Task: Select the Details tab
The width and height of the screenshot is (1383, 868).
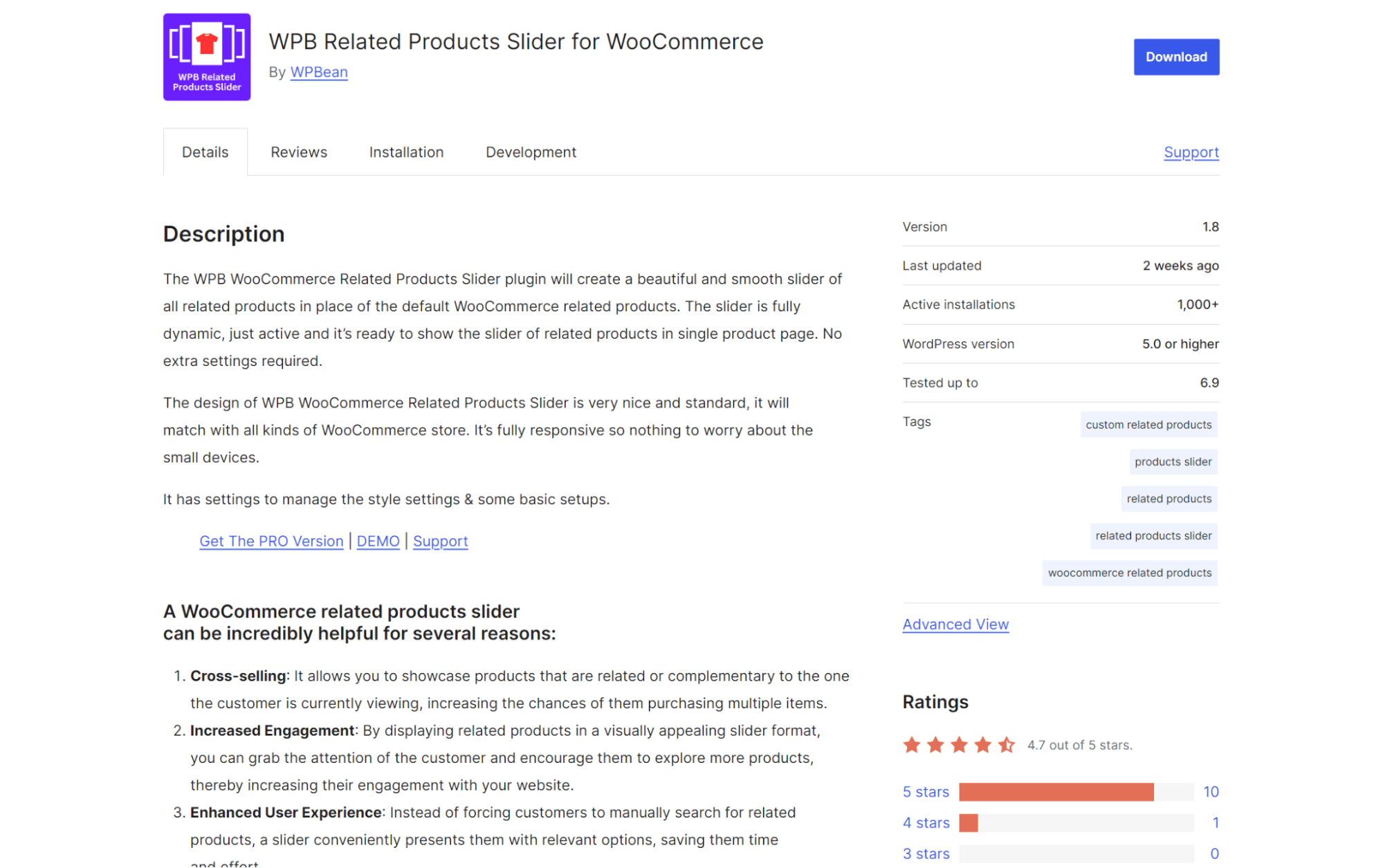Action: tap(205, 151)
